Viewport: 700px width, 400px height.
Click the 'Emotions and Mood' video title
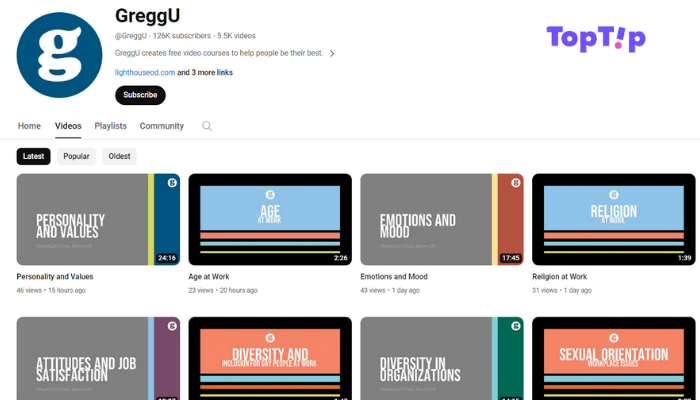(394, 277)
